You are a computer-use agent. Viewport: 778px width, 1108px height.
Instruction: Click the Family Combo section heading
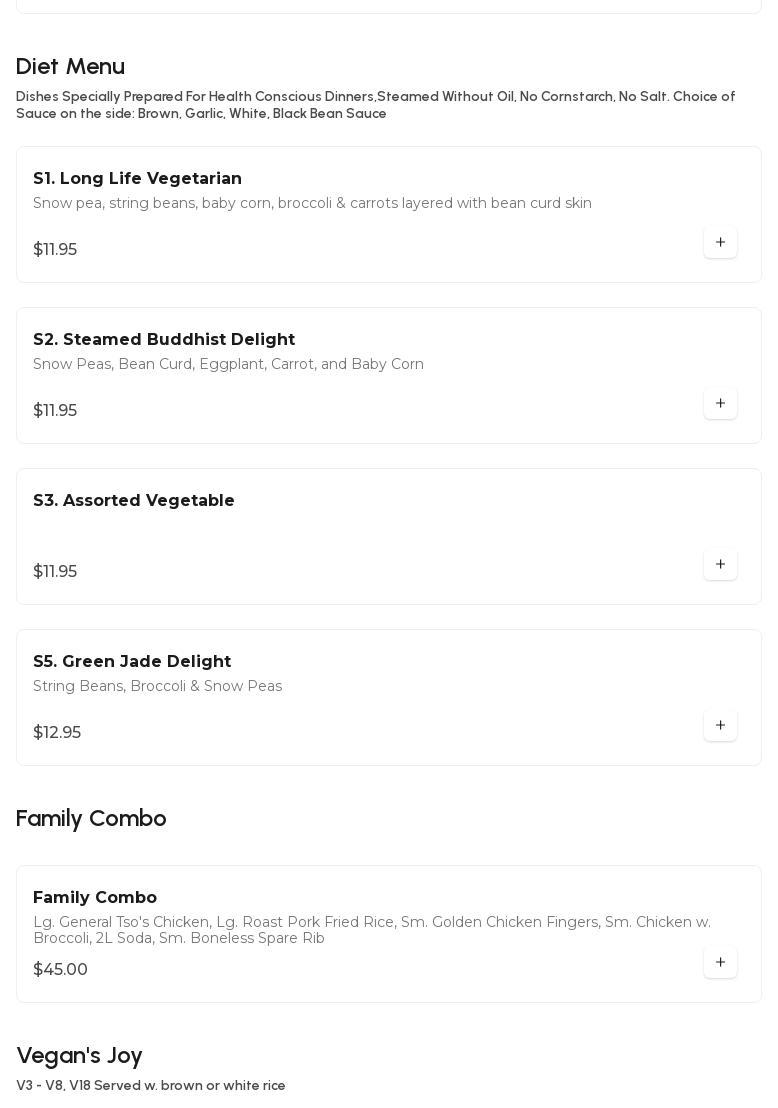click(91, 818)
